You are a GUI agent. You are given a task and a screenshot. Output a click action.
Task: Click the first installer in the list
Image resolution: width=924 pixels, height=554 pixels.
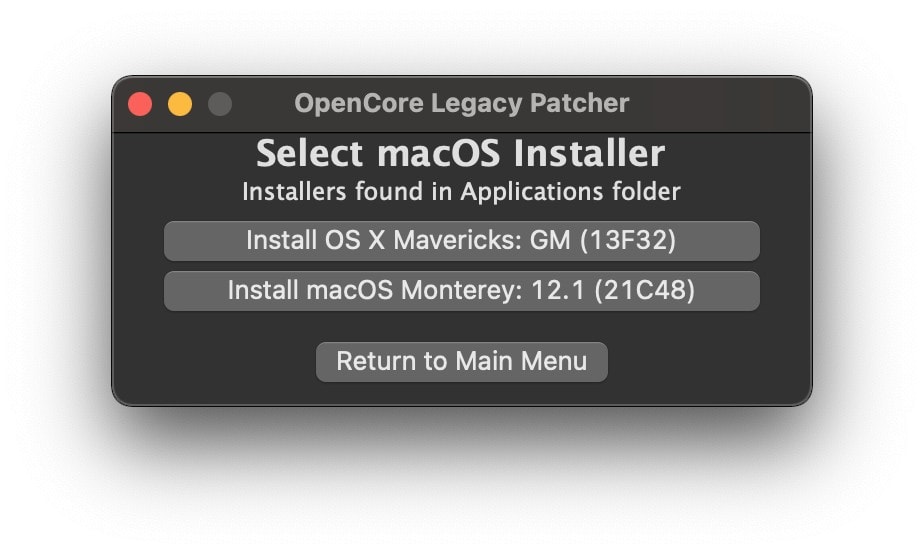[x=461, y=241]
